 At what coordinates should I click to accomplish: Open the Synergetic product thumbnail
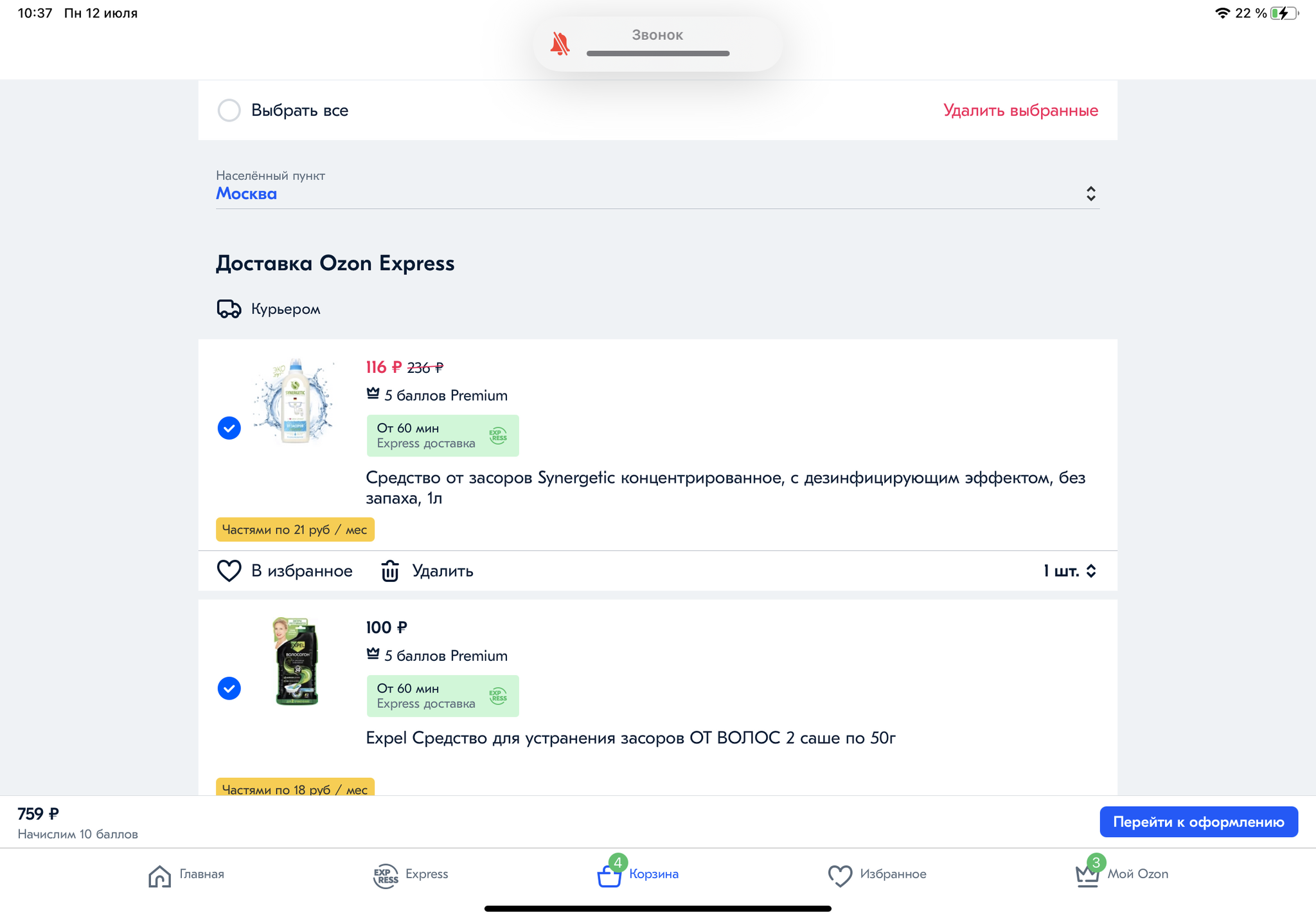point(296,401)
